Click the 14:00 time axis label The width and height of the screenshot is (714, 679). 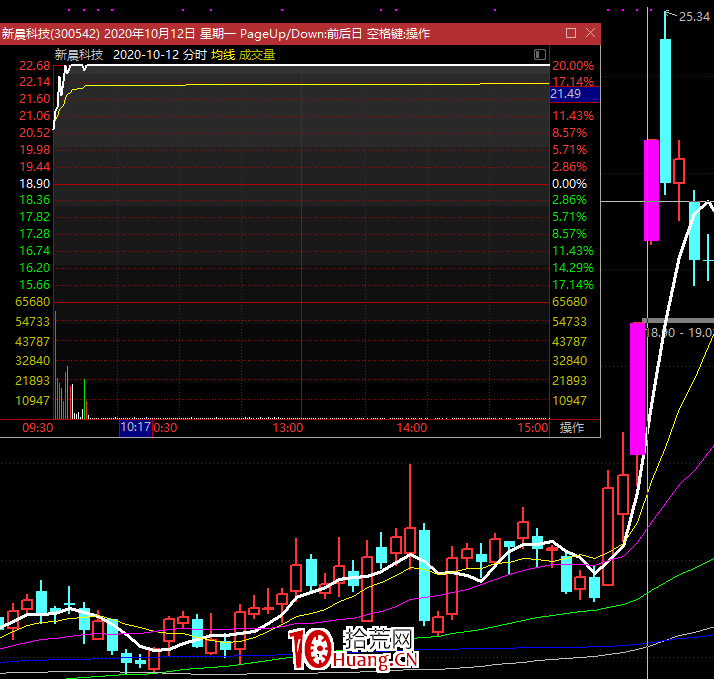point(412,428)
